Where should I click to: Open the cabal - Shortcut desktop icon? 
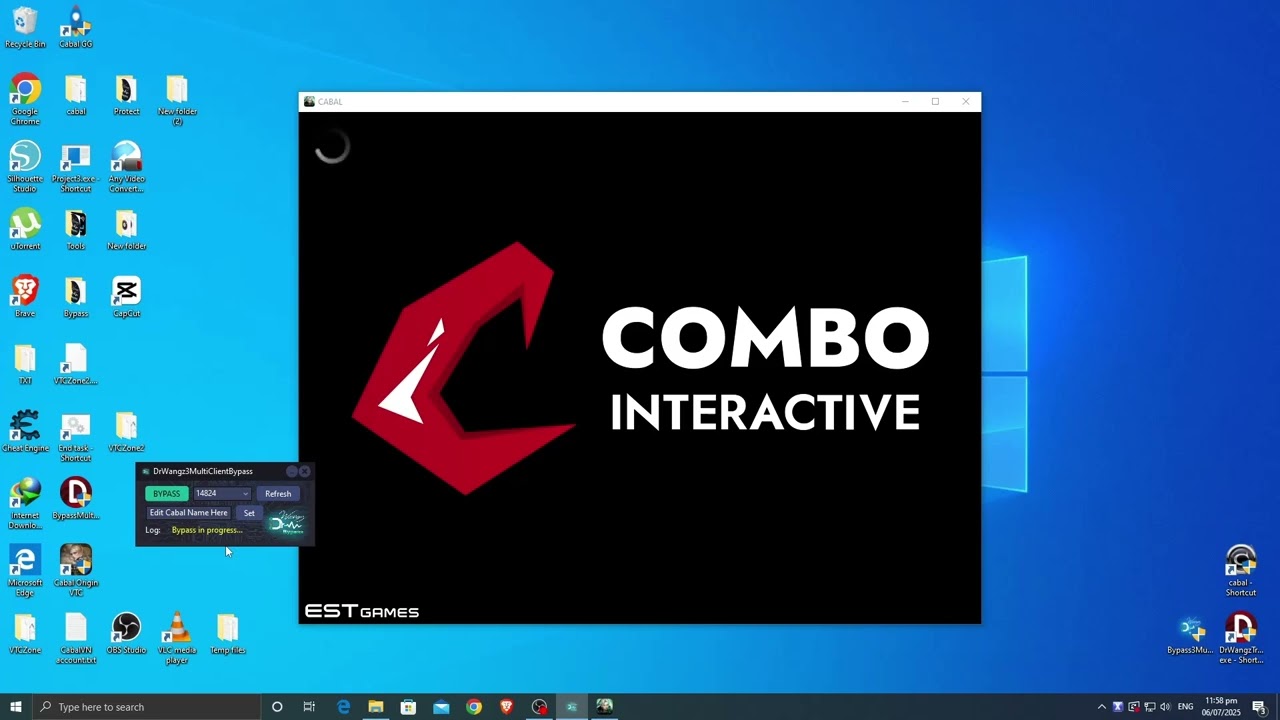[x=1241, y=571]
